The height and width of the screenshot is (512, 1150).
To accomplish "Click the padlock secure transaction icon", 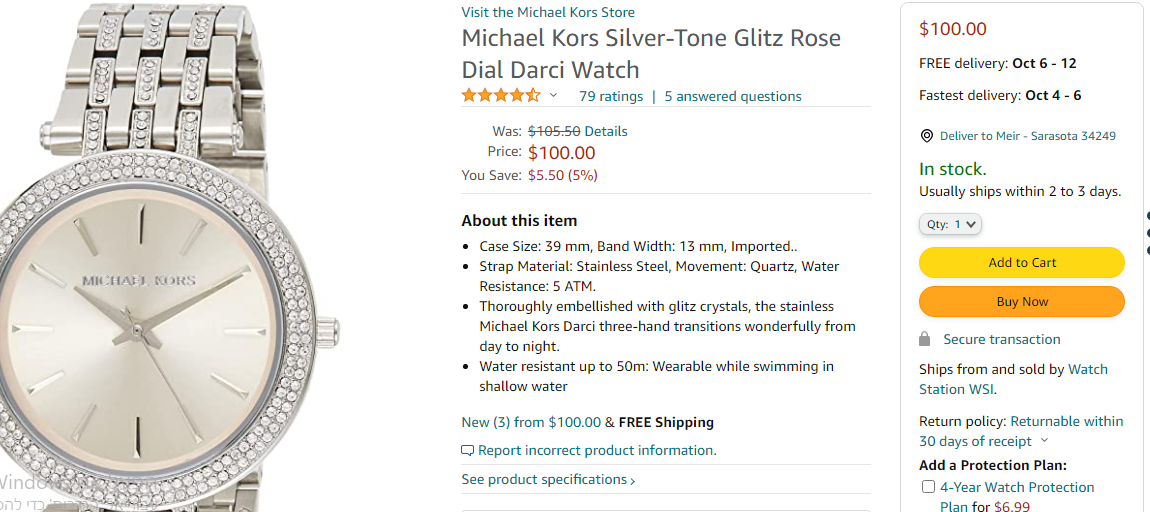I will coord(925,340).
